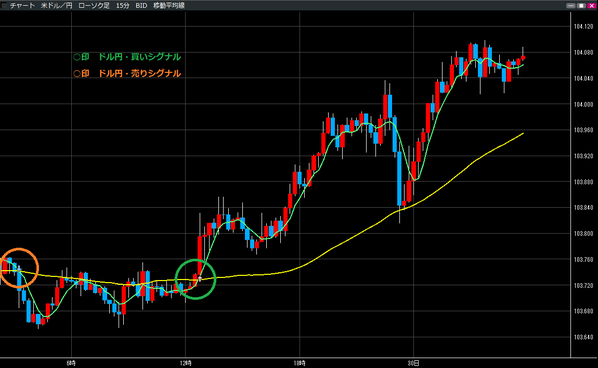
Task: Close the chart window with pink X
Action: (x=592, y=5)
